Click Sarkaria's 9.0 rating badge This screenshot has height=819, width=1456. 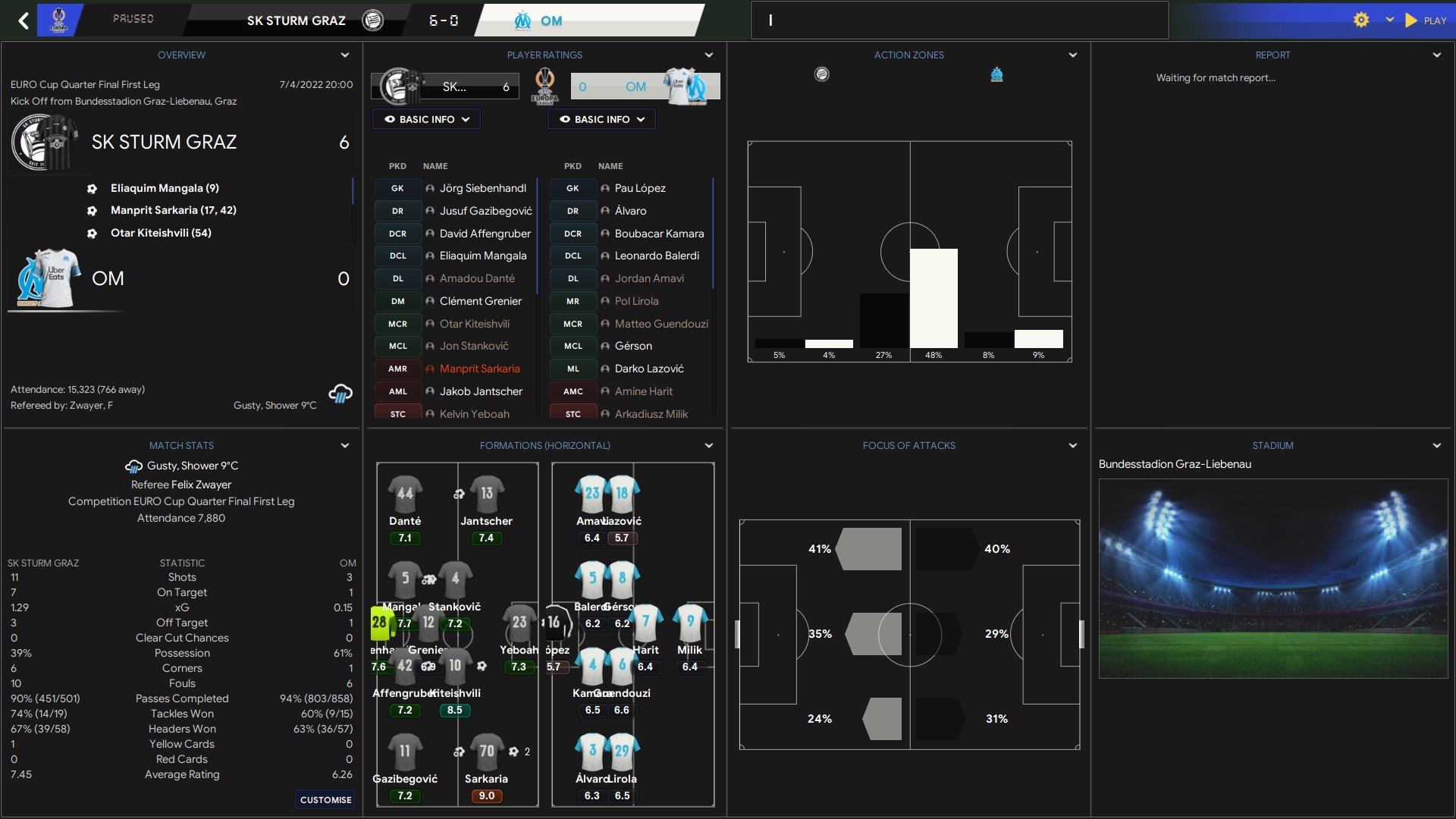point(487,795)
